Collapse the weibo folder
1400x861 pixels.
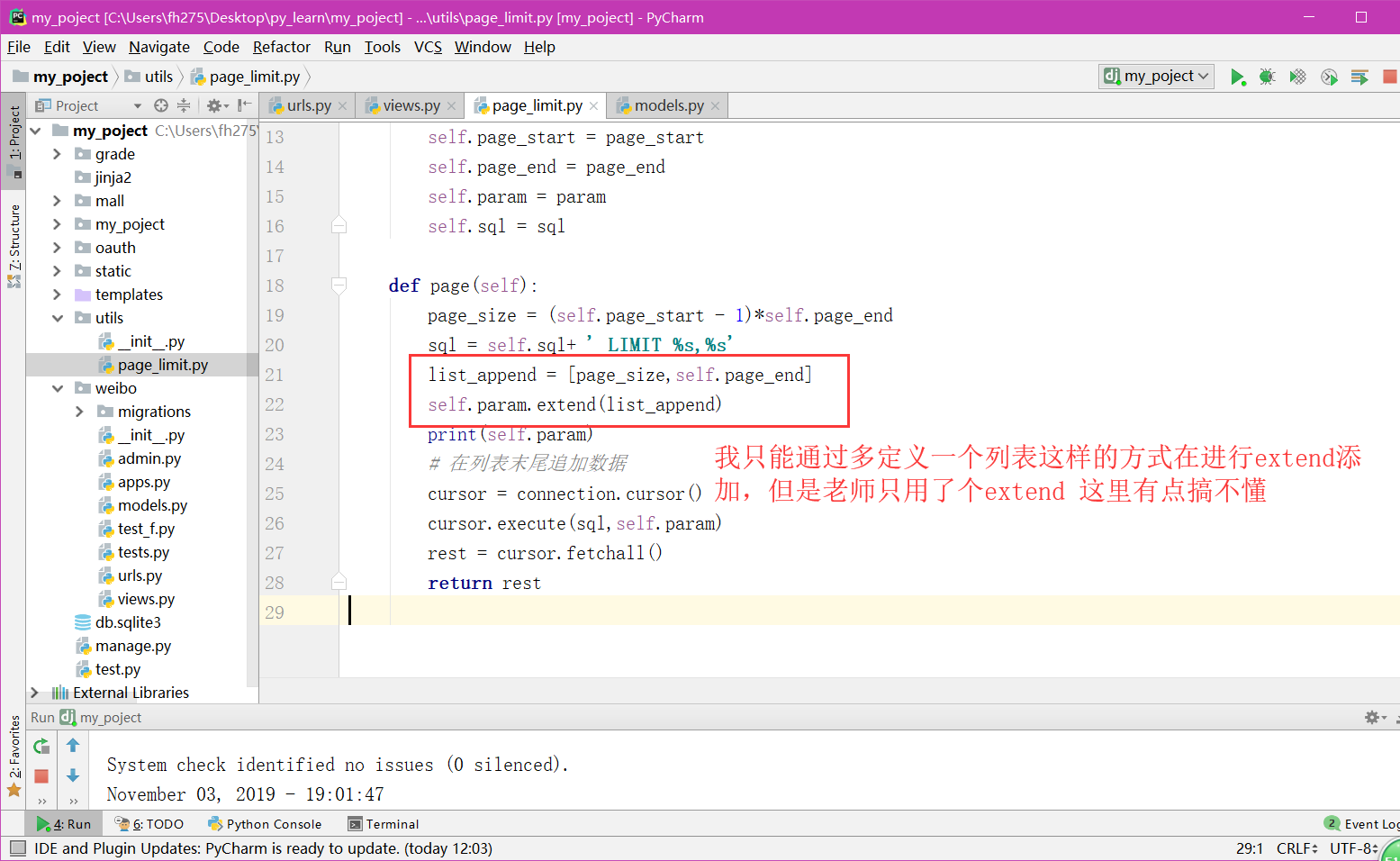click(x=57, y=389)
